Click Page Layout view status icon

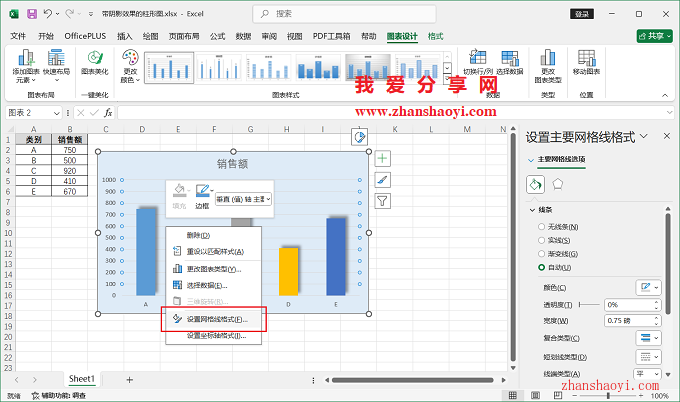(x=536, y=395)
